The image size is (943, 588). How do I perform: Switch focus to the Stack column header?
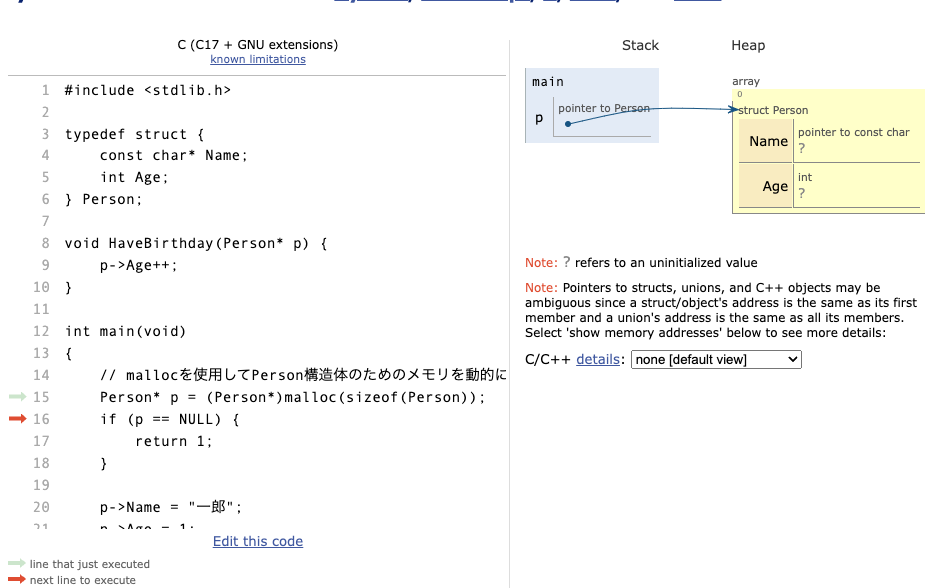pos(640,45)
